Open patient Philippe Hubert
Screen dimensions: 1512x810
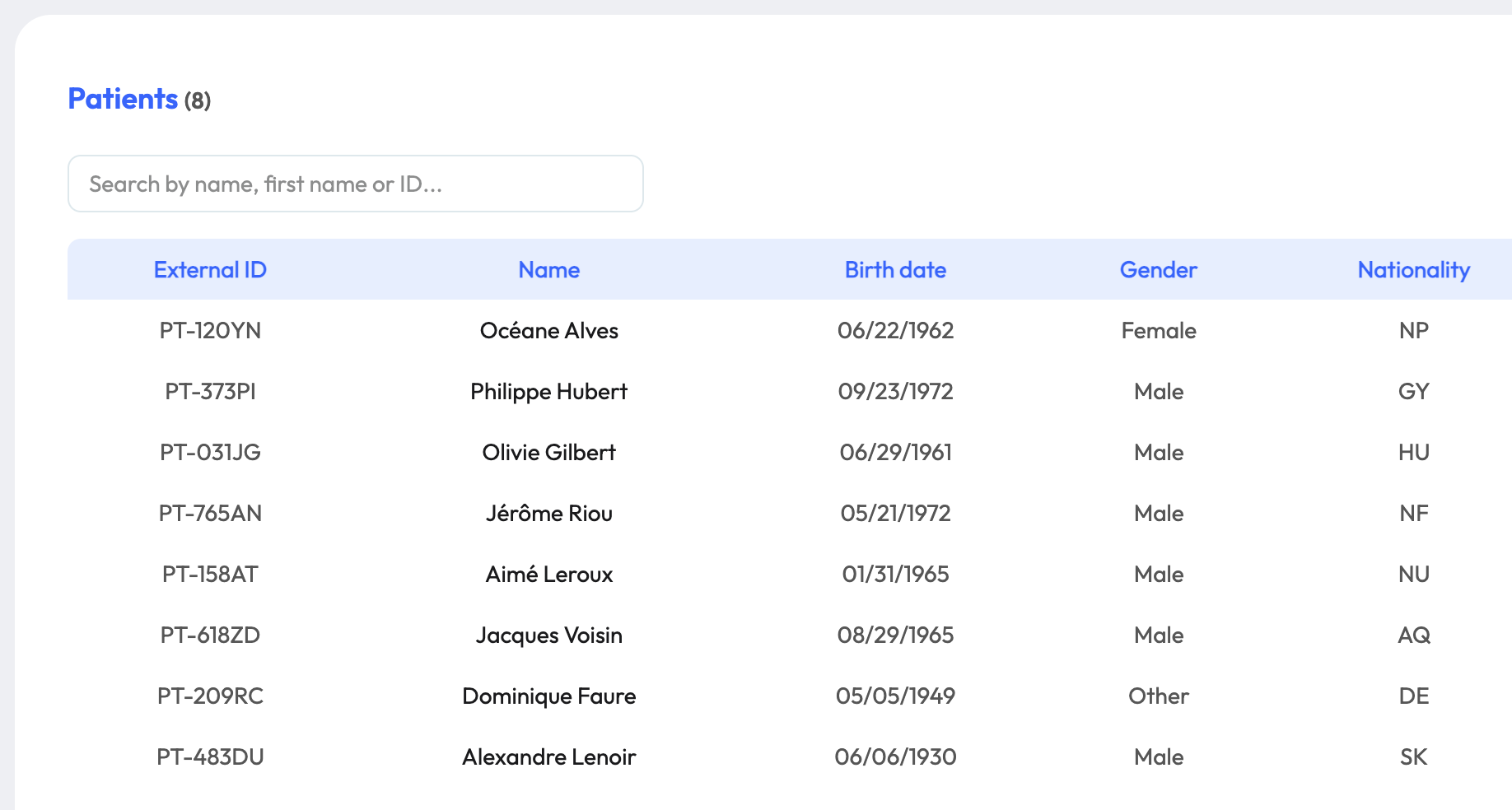point(548,392)
